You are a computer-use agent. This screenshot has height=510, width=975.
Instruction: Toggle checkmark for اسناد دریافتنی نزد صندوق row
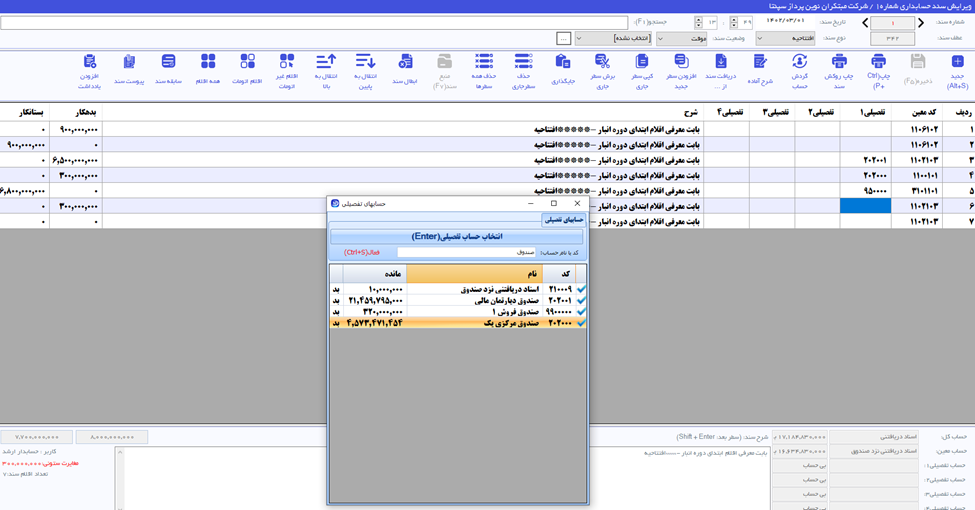[581, 289]
